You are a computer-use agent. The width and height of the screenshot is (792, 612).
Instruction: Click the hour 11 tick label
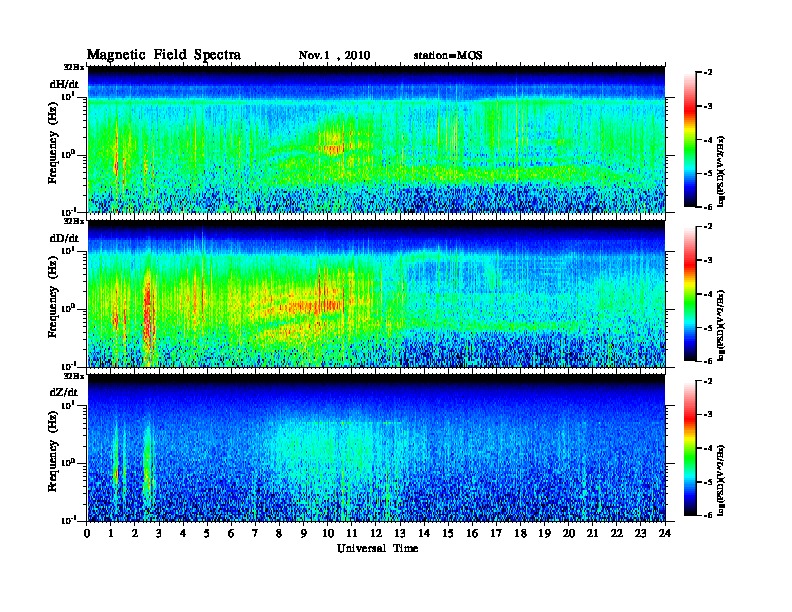352,534
